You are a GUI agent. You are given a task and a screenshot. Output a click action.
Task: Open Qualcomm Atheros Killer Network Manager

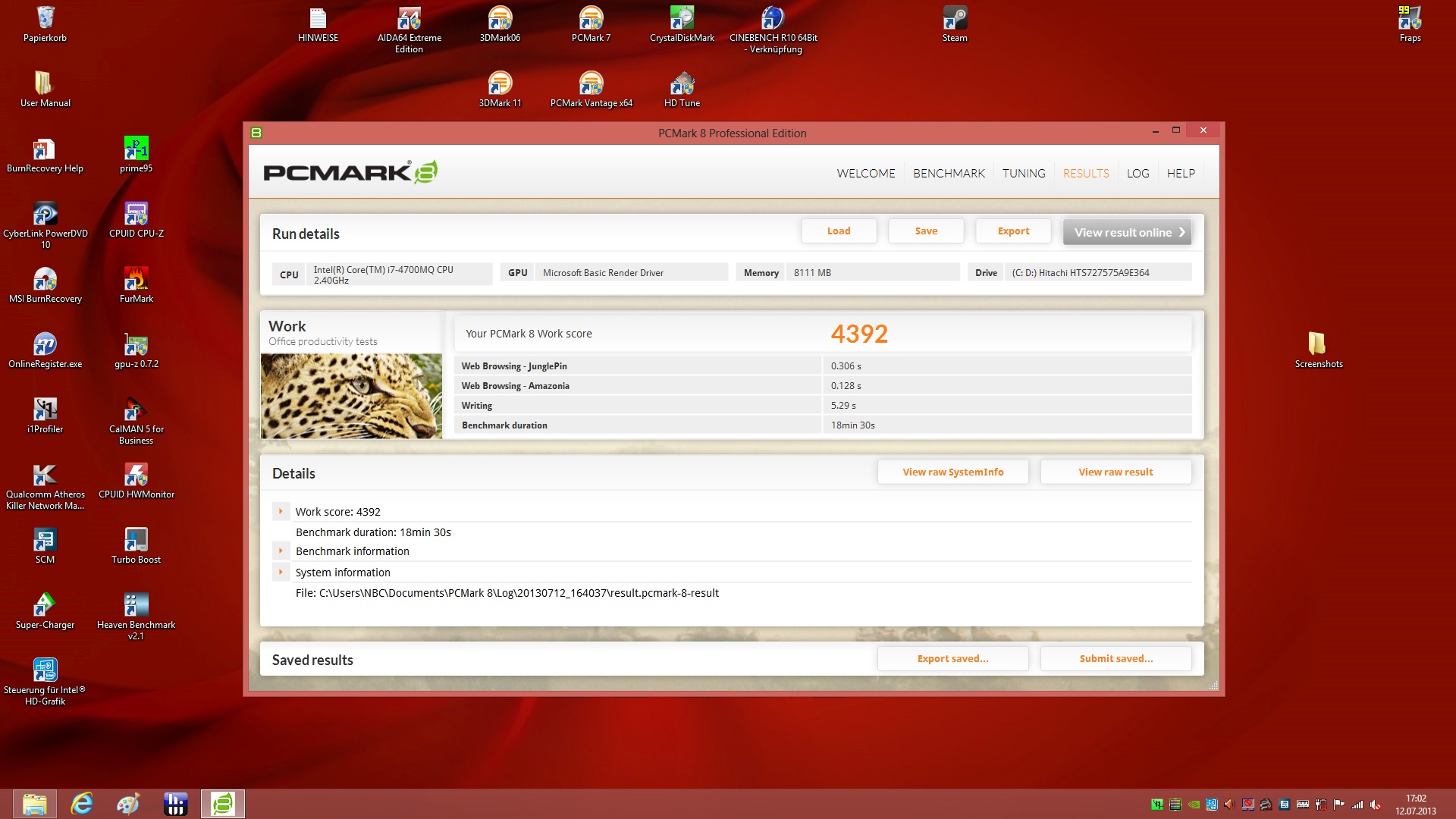click(x=45, y=486)
